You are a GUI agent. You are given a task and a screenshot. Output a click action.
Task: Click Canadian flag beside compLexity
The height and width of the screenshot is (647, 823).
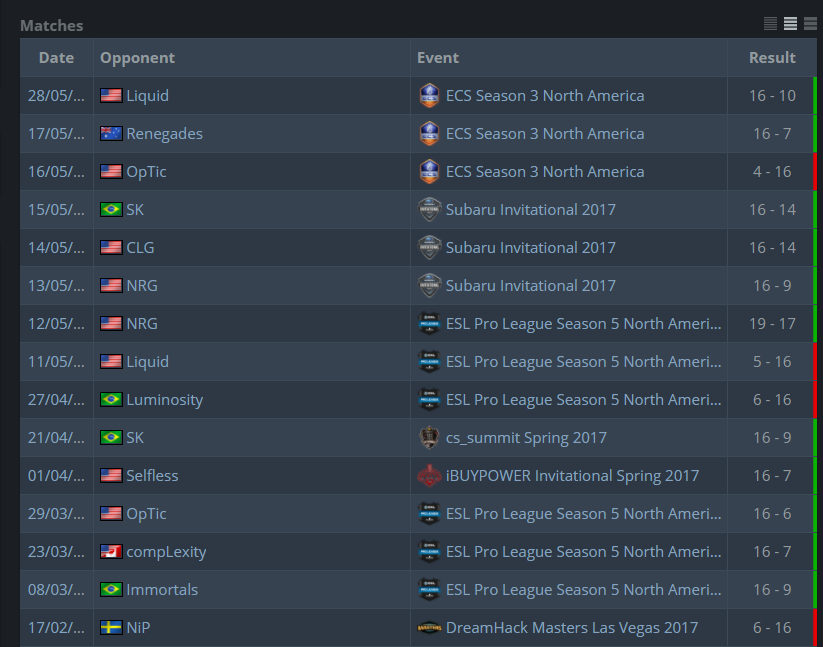point(111,551)
